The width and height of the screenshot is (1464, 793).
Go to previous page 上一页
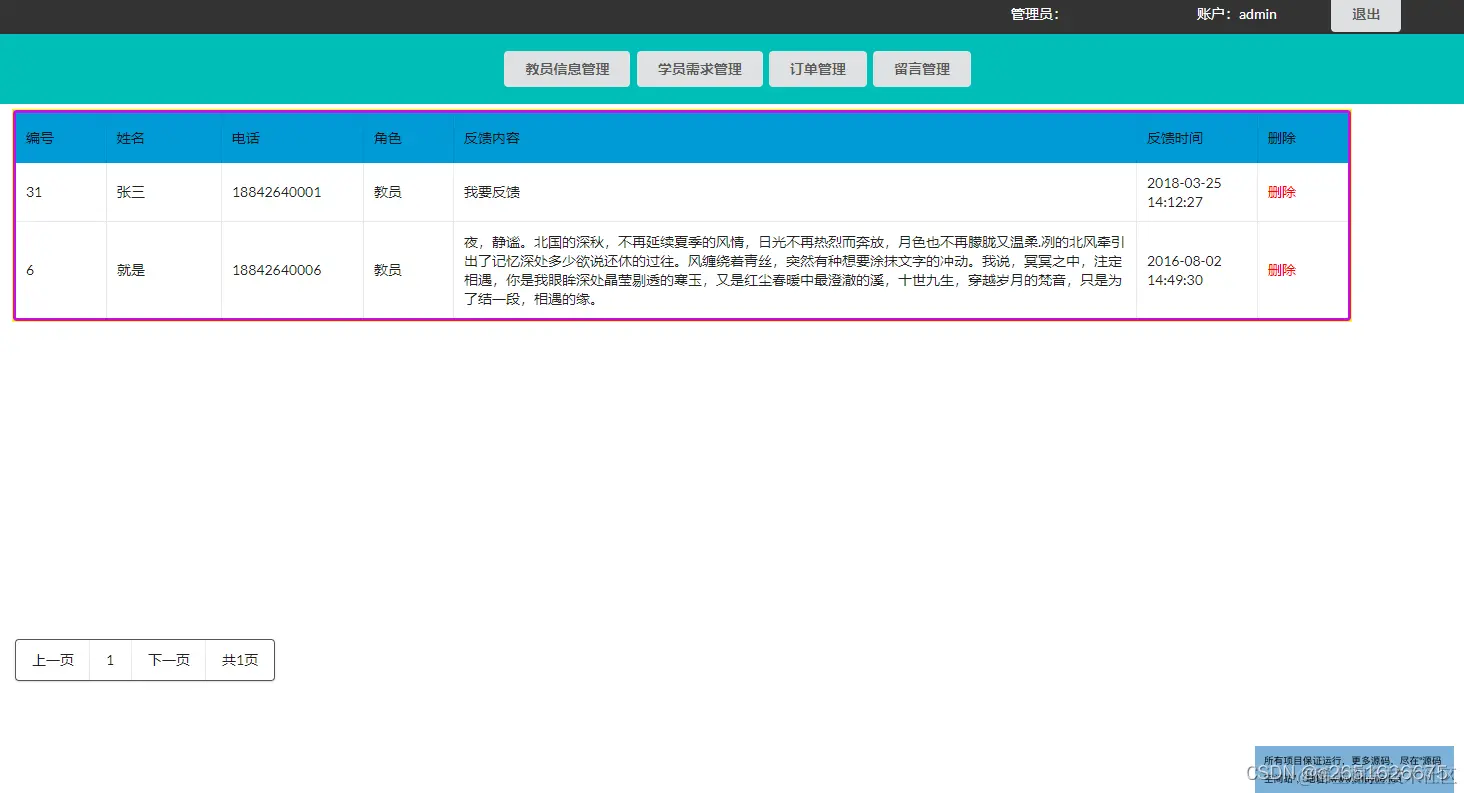coord(53,660)
